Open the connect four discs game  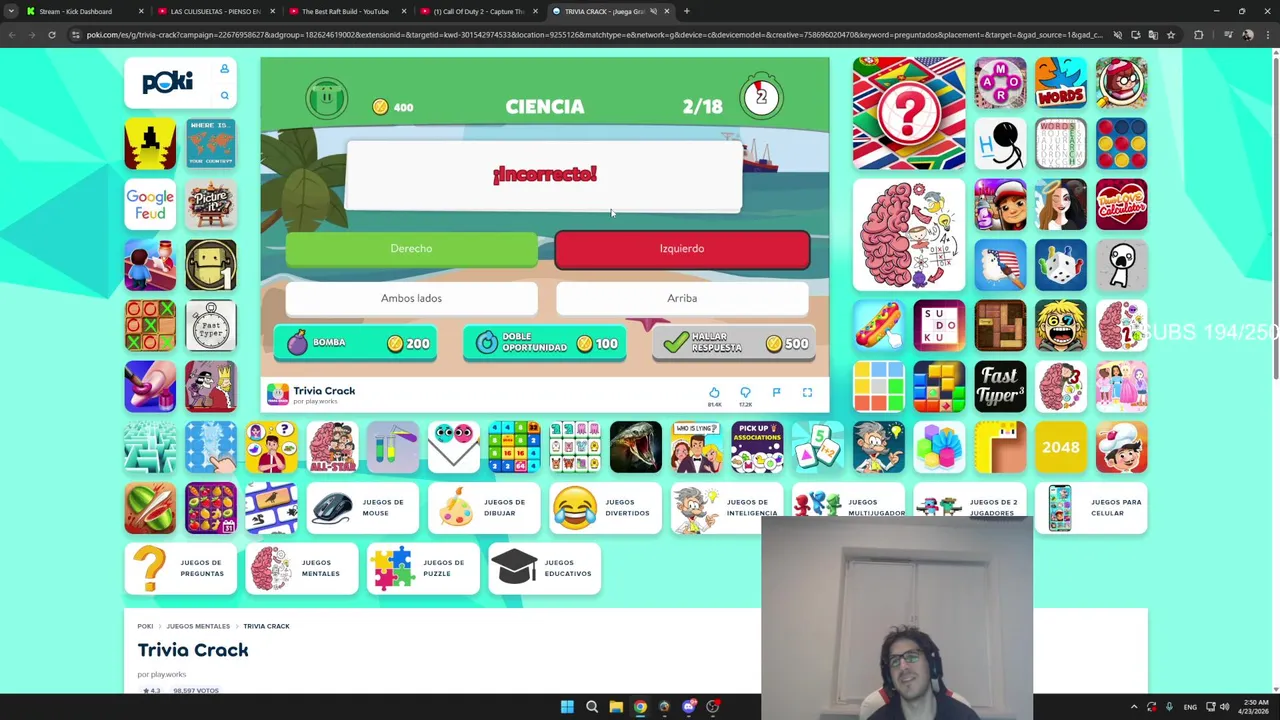tap(1122, 144)
